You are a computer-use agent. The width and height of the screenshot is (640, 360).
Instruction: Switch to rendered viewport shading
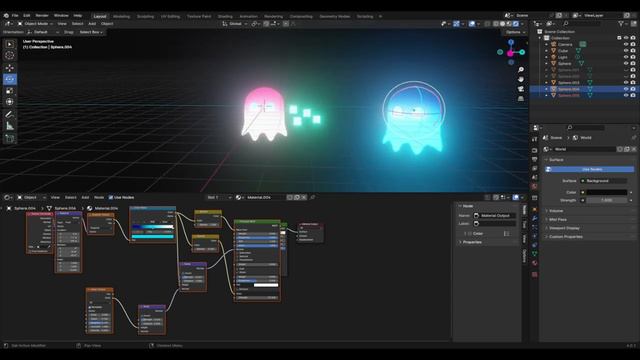516,24
